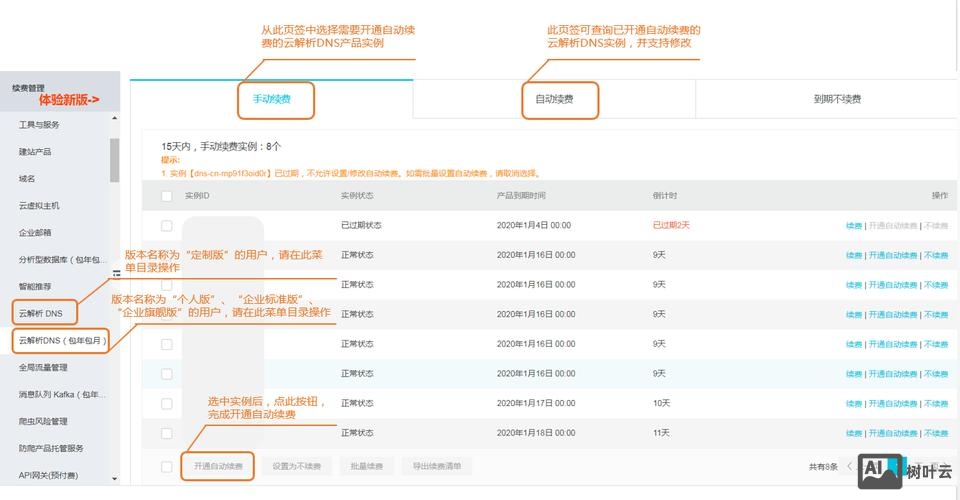Click the date 2020年1月4日 00:00
Screen dimensions: 960x500
click(533, 225)
